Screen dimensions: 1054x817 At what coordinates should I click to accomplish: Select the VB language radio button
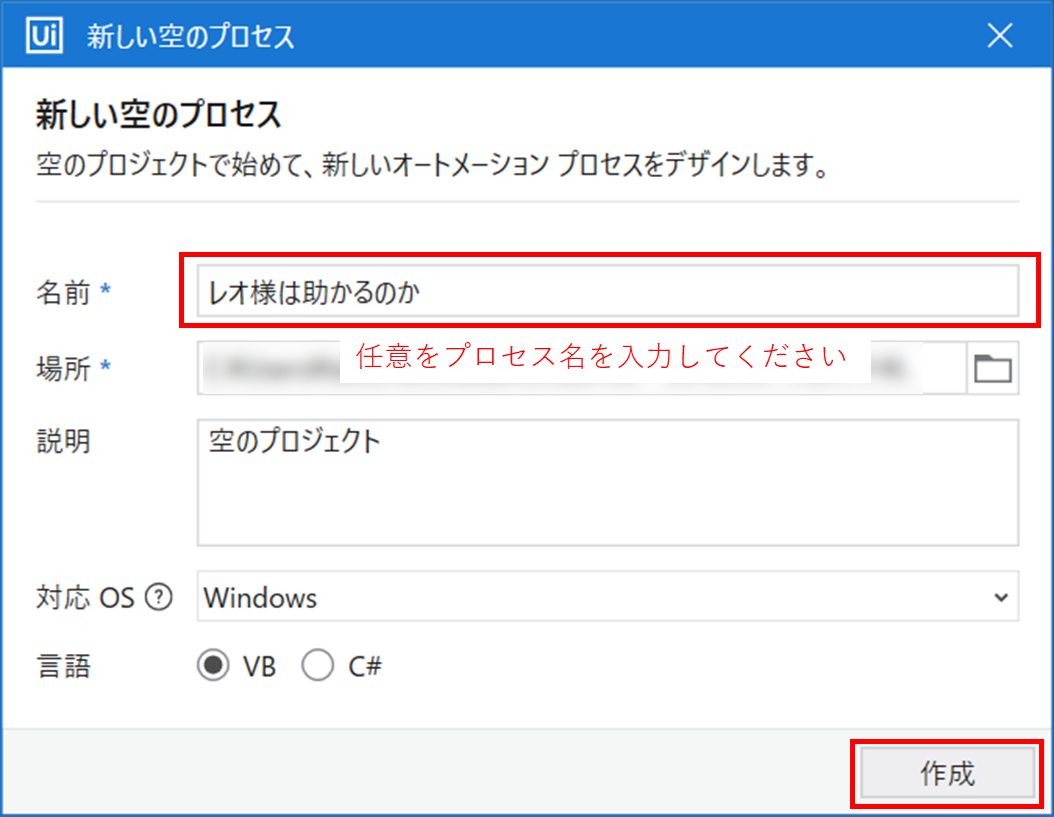(213, 666)
